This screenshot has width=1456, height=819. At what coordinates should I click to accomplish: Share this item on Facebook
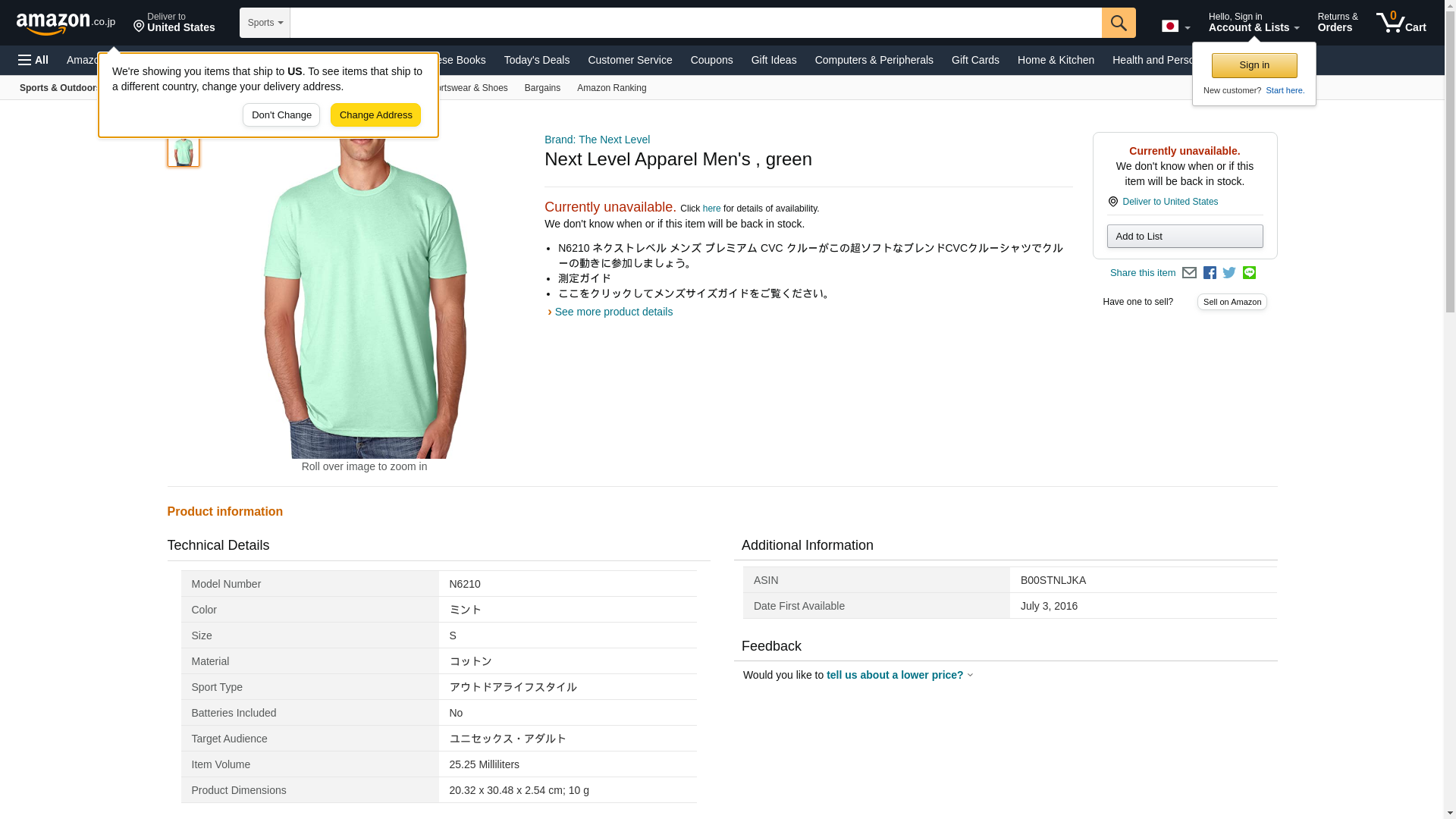coord(1210,273)
